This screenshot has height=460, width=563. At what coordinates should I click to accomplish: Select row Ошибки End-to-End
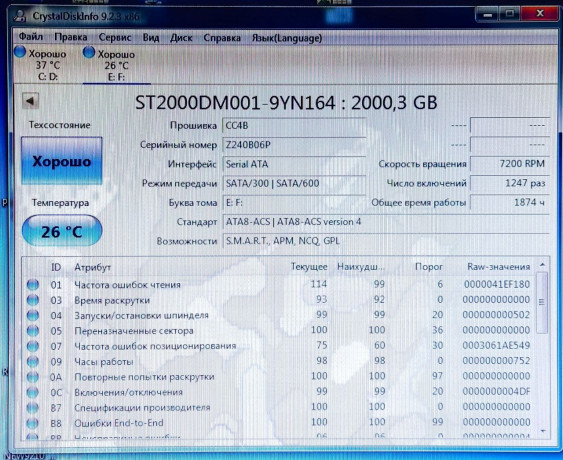click(x=279, y=423)
